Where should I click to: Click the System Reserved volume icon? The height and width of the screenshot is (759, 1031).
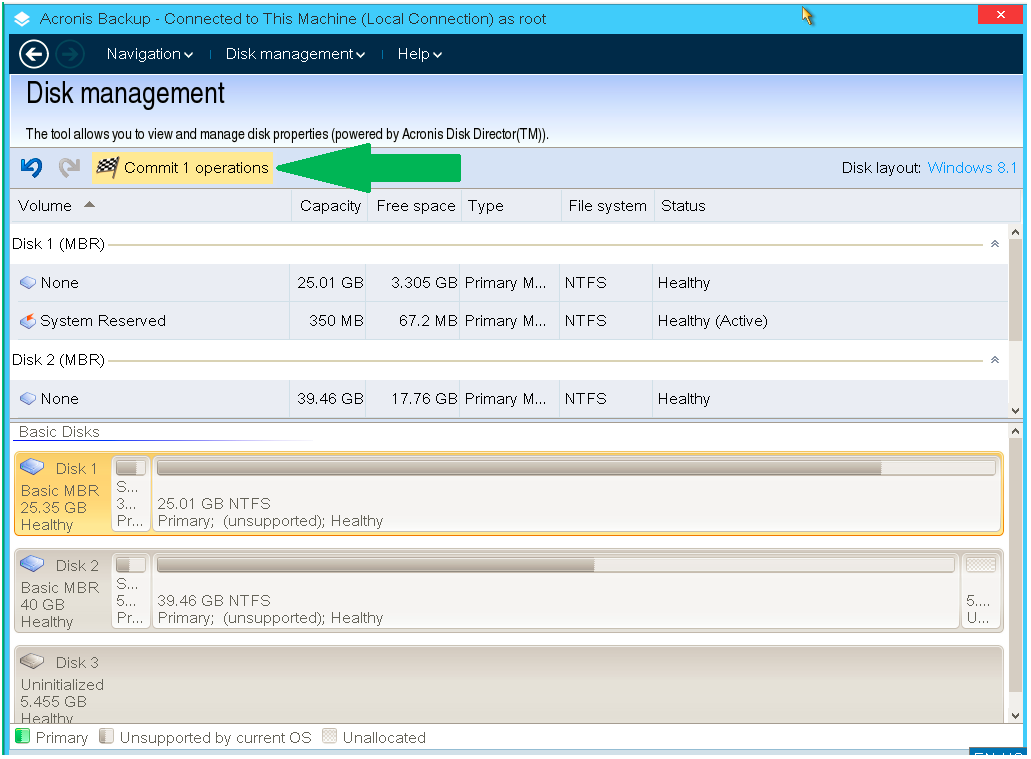(28, 321)
